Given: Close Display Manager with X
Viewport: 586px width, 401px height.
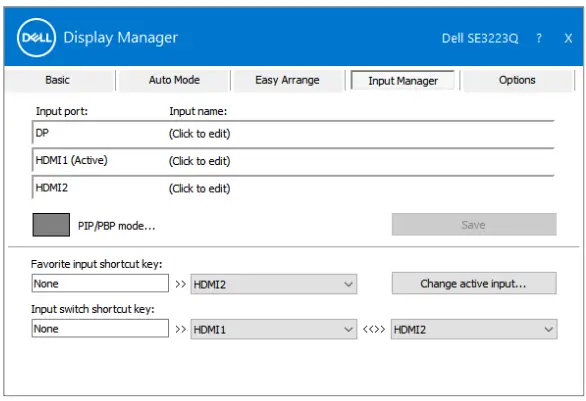Looking at the screenshot, I should 568,38.
